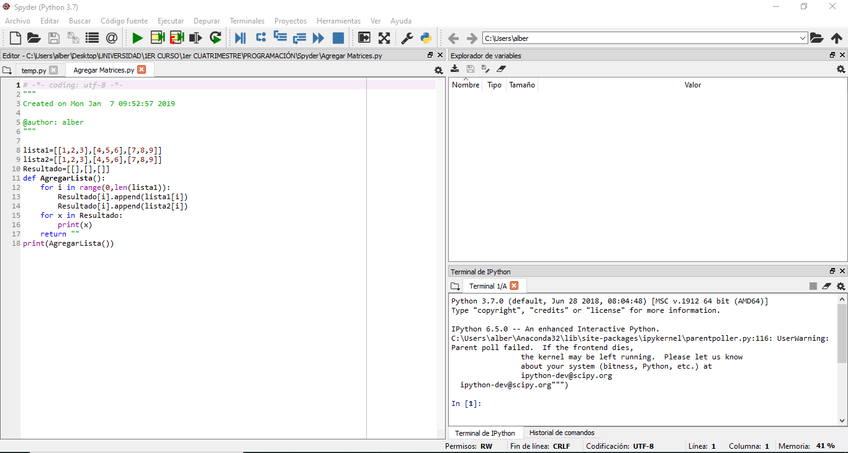Viewport: 848px width, 453px height.
Task: Toggle maximize current pane icon
Action: [x=364, y=38]
